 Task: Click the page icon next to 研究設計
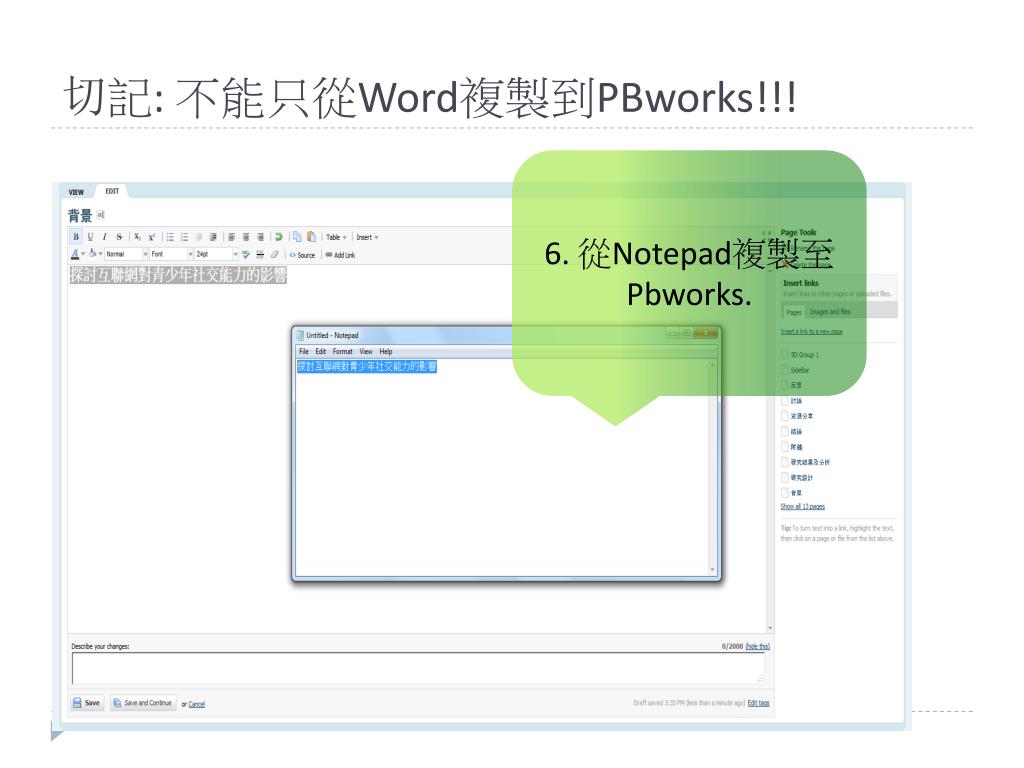(785, 477)
